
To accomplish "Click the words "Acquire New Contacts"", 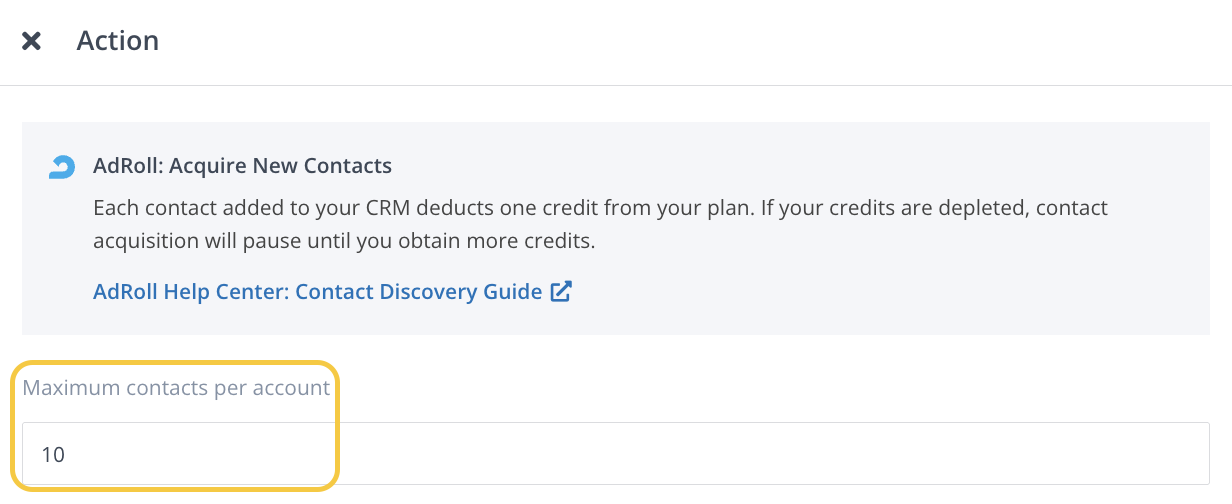I will [281, 165].
